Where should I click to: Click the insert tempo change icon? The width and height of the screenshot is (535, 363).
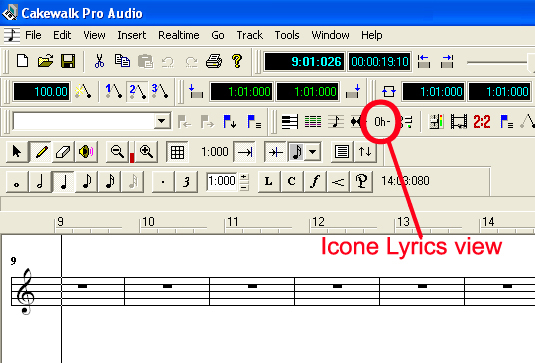83,91
